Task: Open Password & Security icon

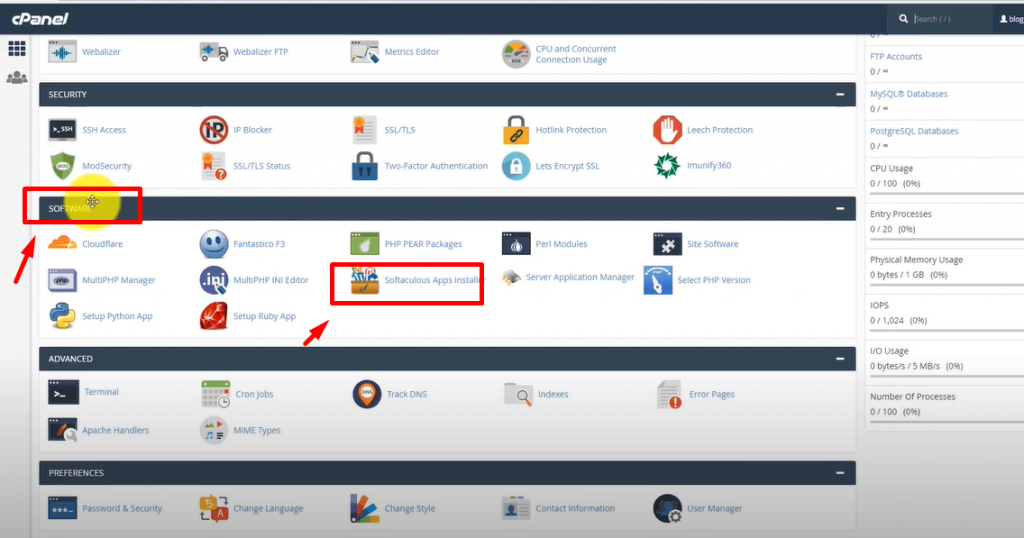Action: [x=62, y=508]
